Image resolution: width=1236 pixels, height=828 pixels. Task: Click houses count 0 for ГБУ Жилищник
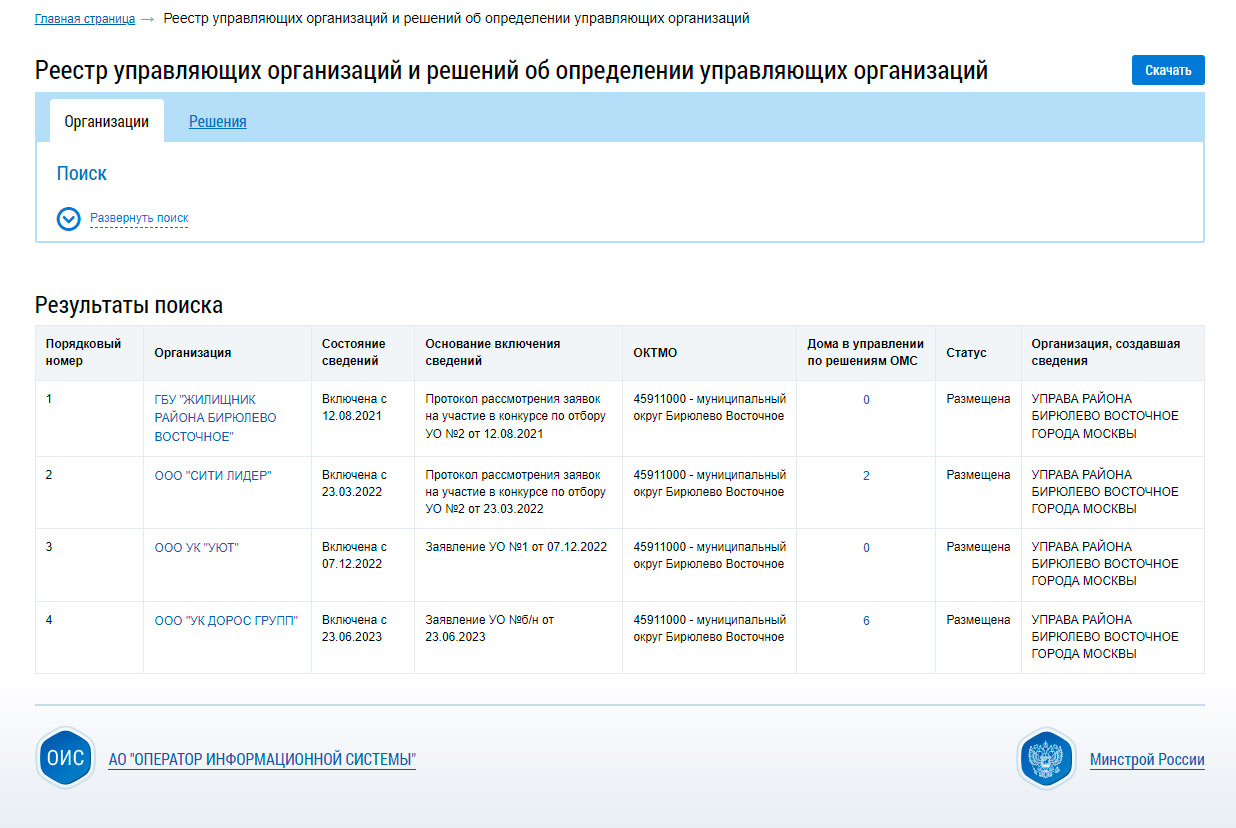tap(866, 400)
